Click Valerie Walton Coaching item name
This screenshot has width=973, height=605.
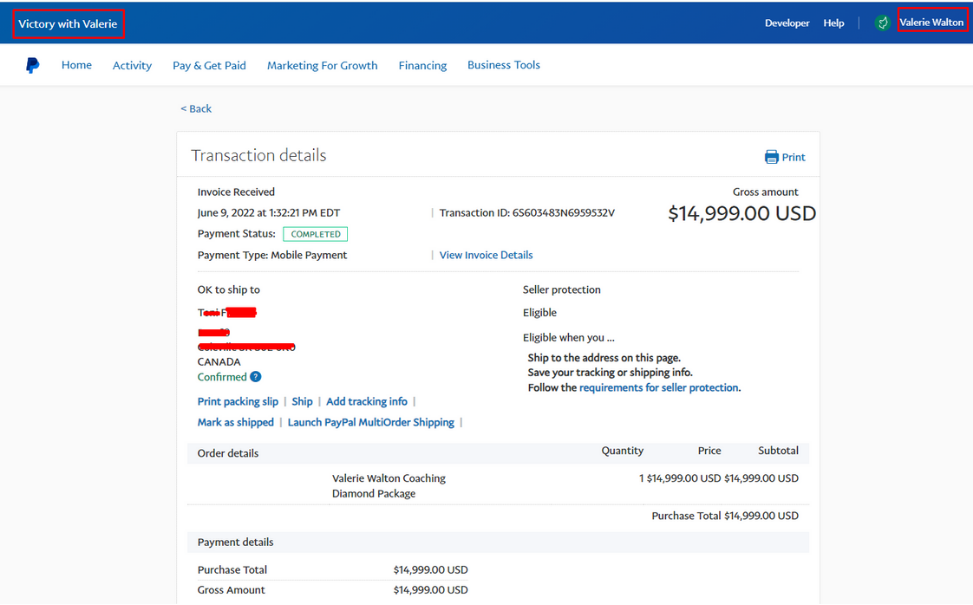pyautogui.click(x=388, y=478)
